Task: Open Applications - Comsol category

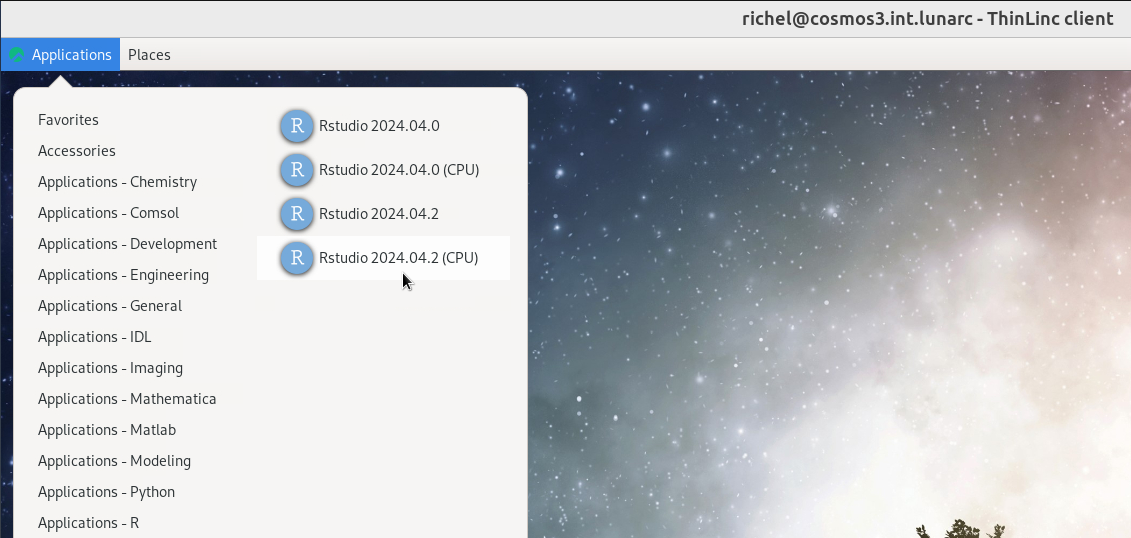Action: point(108,213)
